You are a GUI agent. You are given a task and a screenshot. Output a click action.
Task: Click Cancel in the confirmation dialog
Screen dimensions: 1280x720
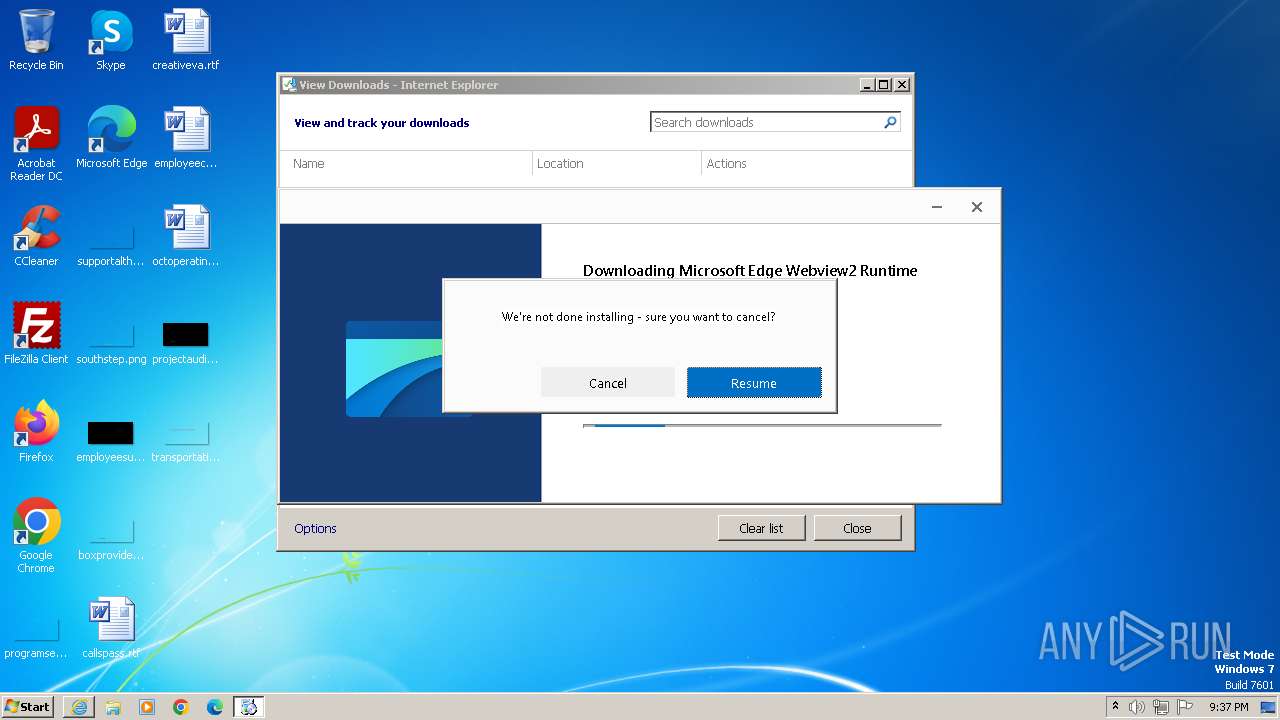[x=608, y=383]
